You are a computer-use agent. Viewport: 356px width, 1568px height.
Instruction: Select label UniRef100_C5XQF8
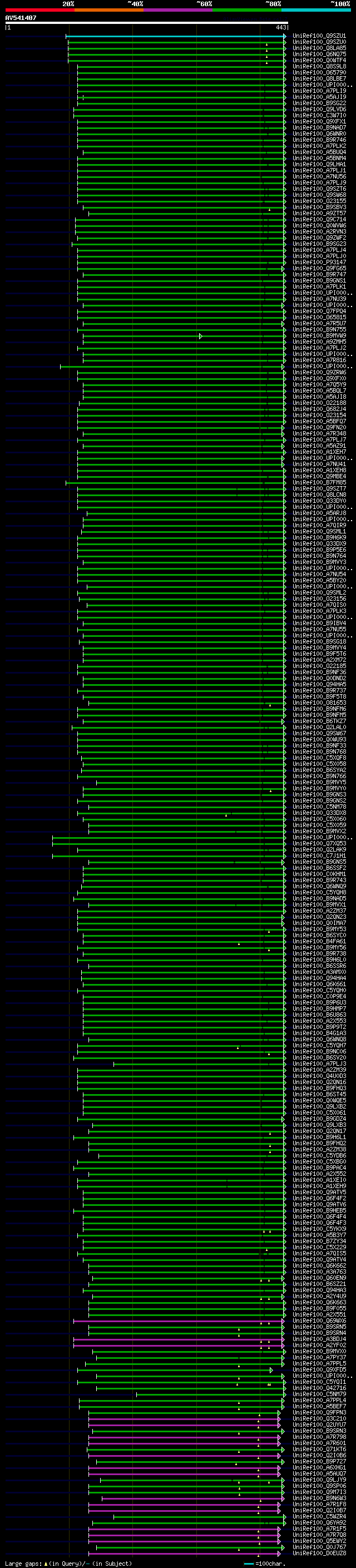point(319,758)
